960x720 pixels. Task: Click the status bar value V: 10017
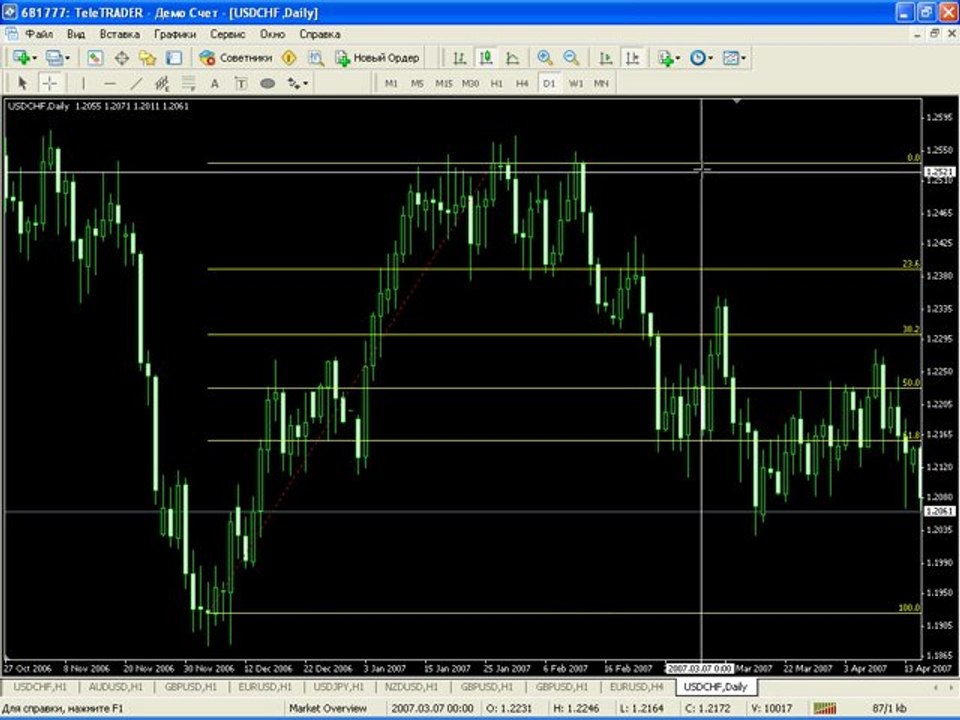(771, 708)
